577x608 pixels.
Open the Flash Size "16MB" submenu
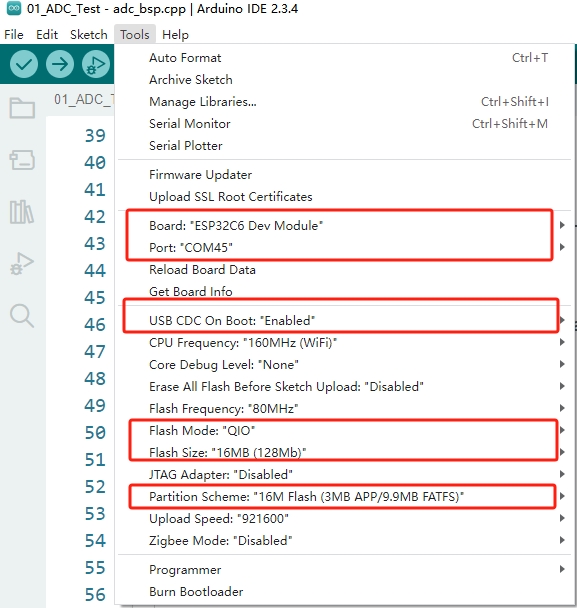point(344,453)
